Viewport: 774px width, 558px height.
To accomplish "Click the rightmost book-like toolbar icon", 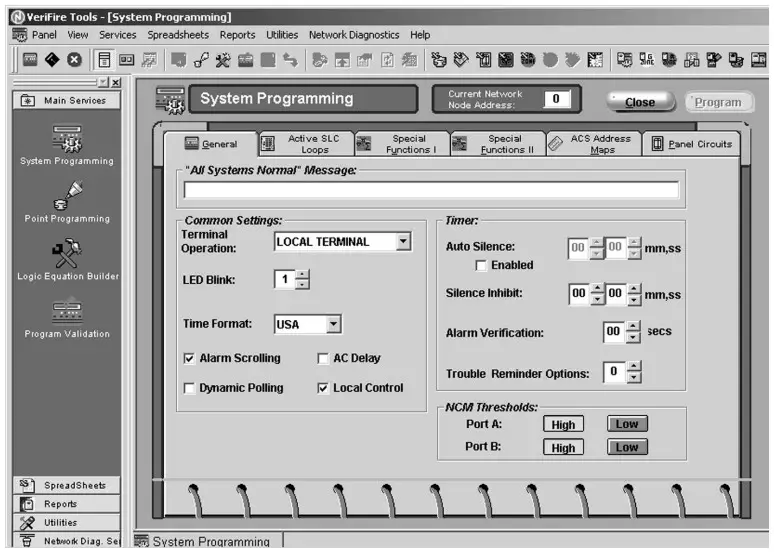I will point(758,60).
